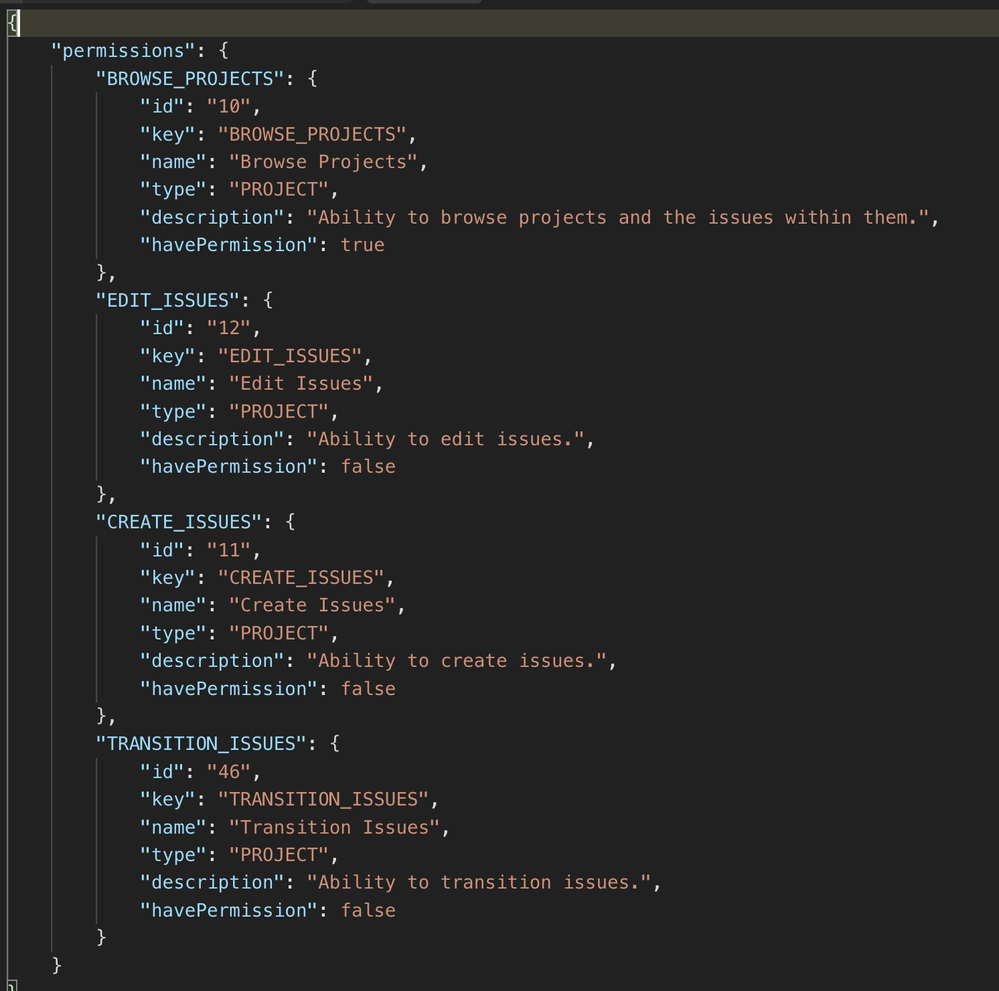Select the havePermission true value under BROWSE_PROJECTS
The height and width of the screenshot is (991, 999).
(362, 244)
